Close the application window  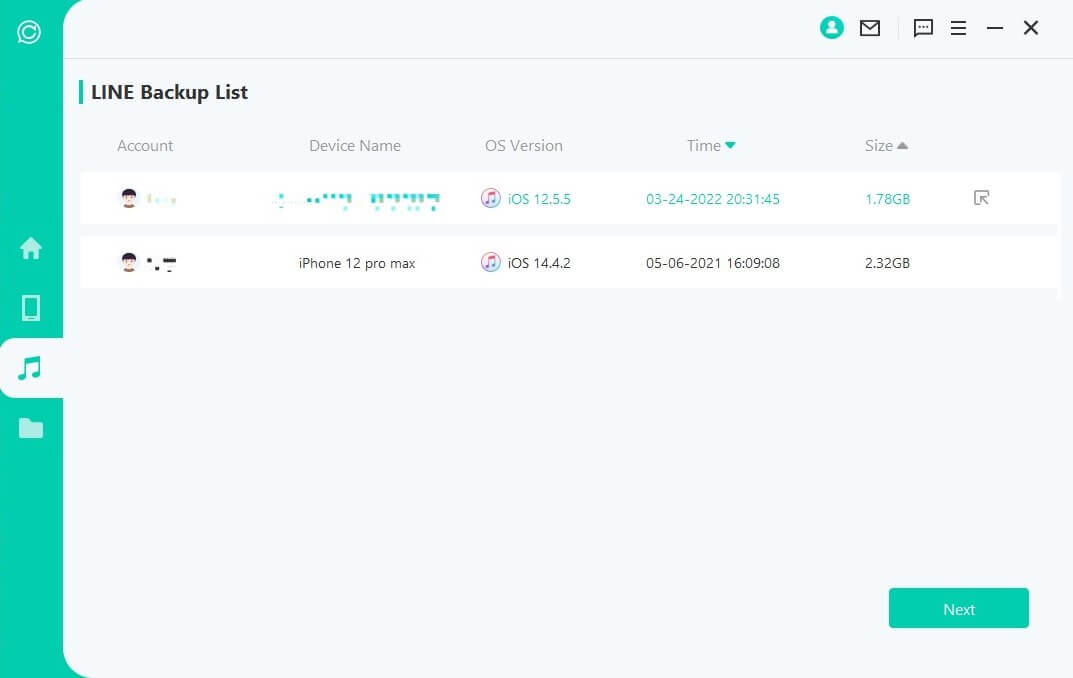pyautogui.click(x=1031, y=28)
